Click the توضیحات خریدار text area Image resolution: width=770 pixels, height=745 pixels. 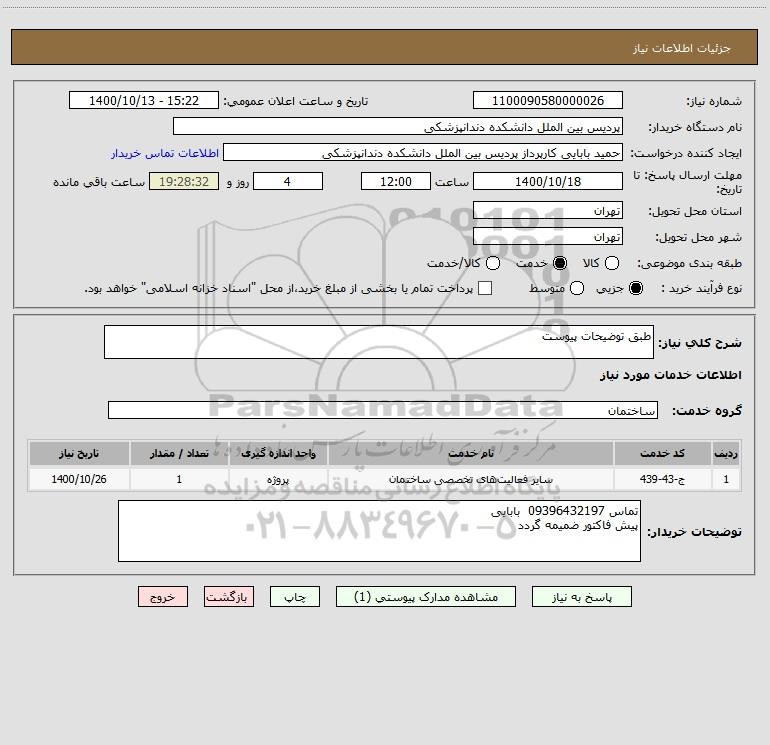click(x=379, y=531)
